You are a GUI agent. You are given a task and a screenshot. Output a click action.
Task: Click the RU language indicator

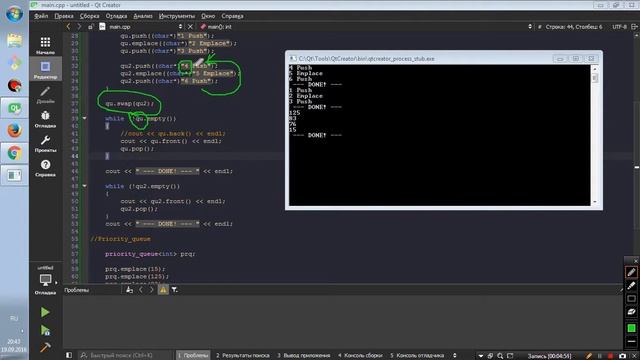(14, 318)
